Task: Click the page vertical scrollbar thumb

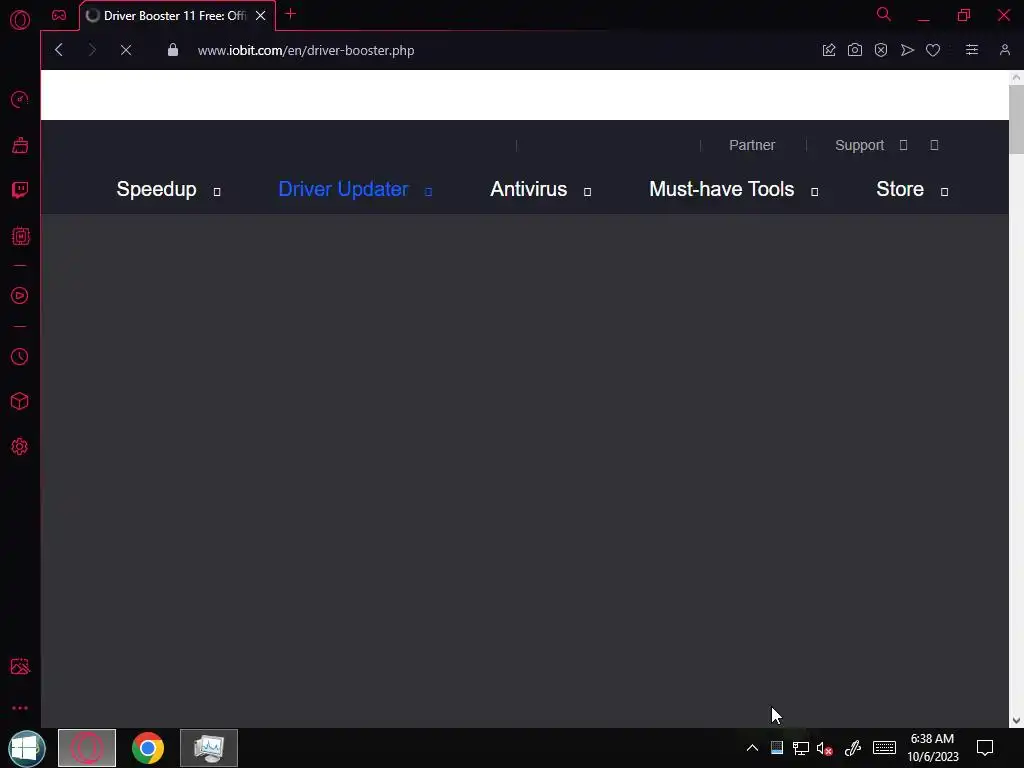Action: tap(1016, 120)
